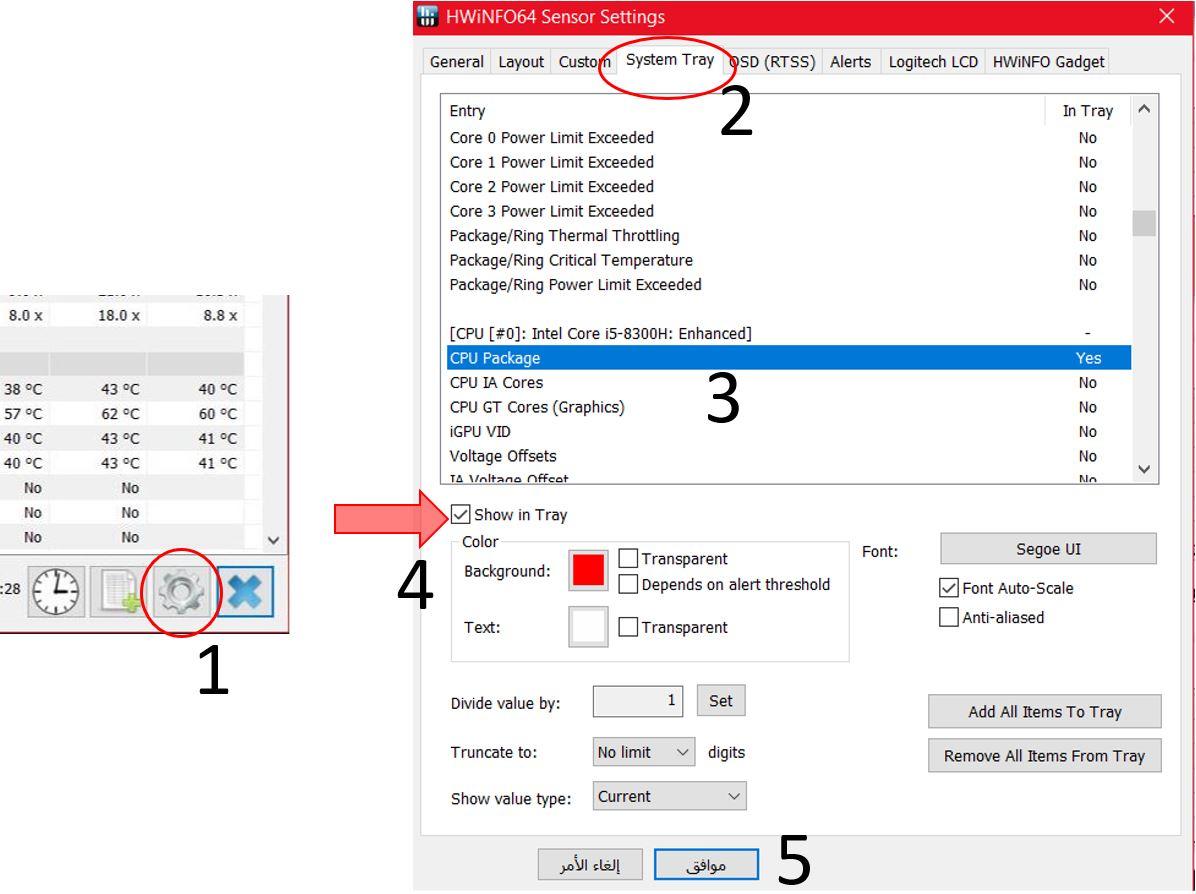Click the موافق (OK) button
This screenshot has height=894, width=1196.
(706, 865)
